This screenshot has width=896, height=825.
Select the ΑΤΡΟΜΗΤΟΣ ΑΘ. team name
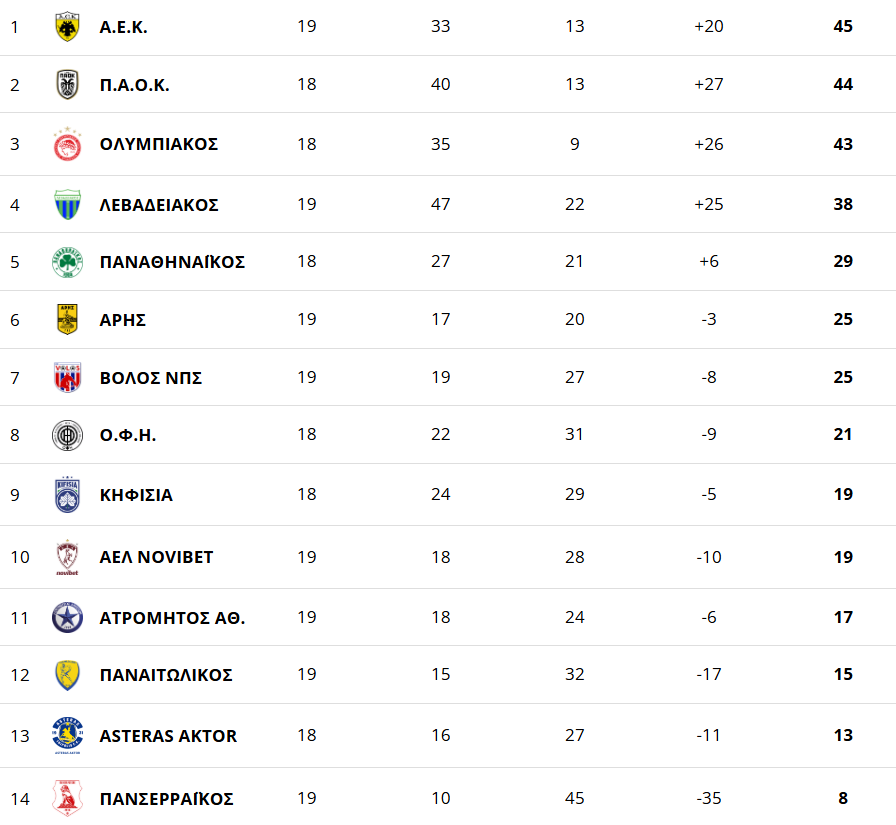coord(172,618)
